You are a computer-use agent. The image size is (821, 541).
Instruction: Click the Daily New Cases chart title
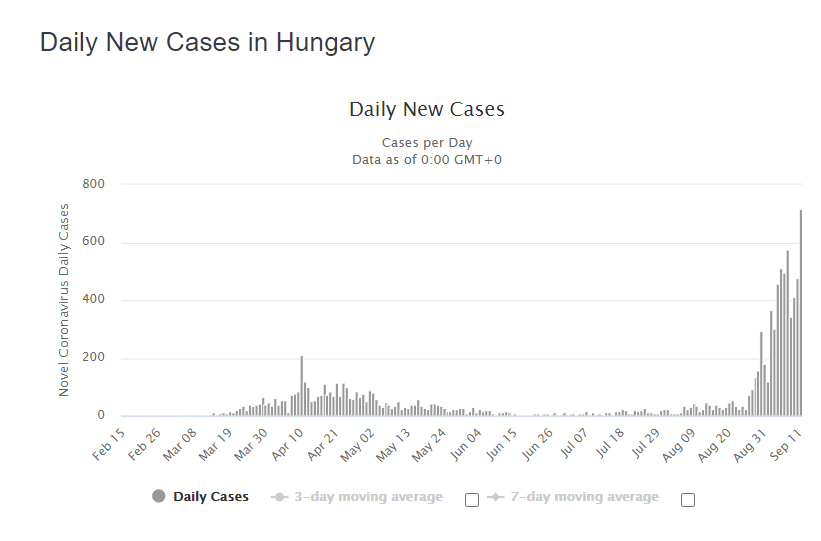point(427,109)
